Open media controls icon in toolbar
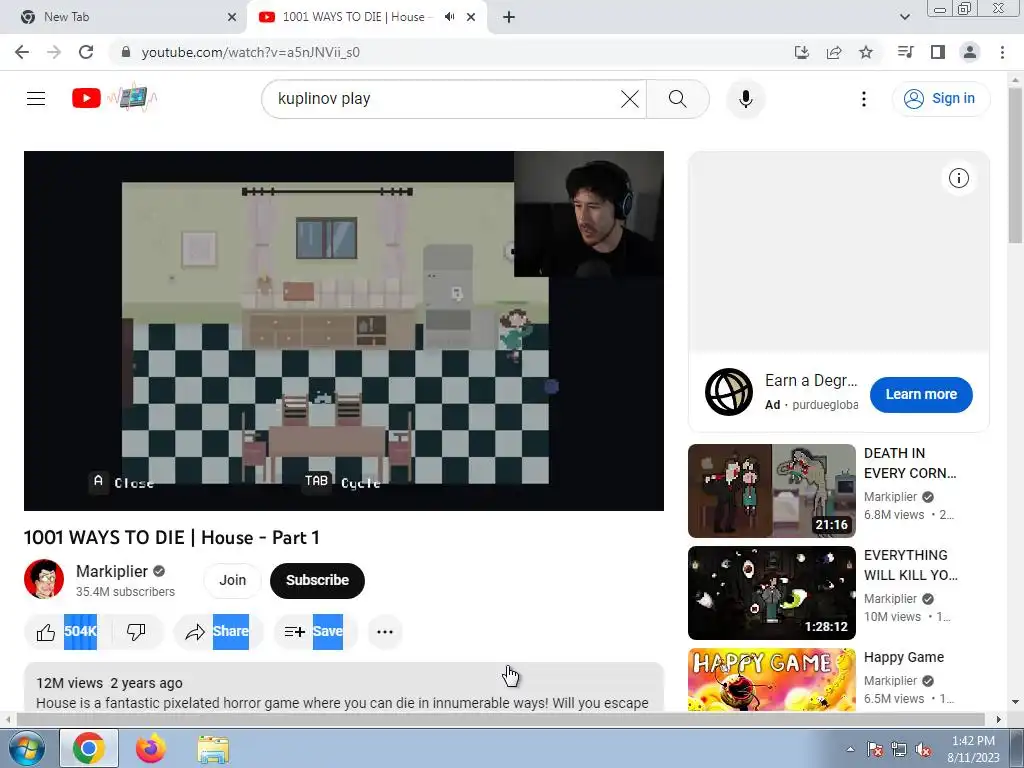The width and height of the screenshot is (1024, 768). pyautogui.click(x=905, y=52)
